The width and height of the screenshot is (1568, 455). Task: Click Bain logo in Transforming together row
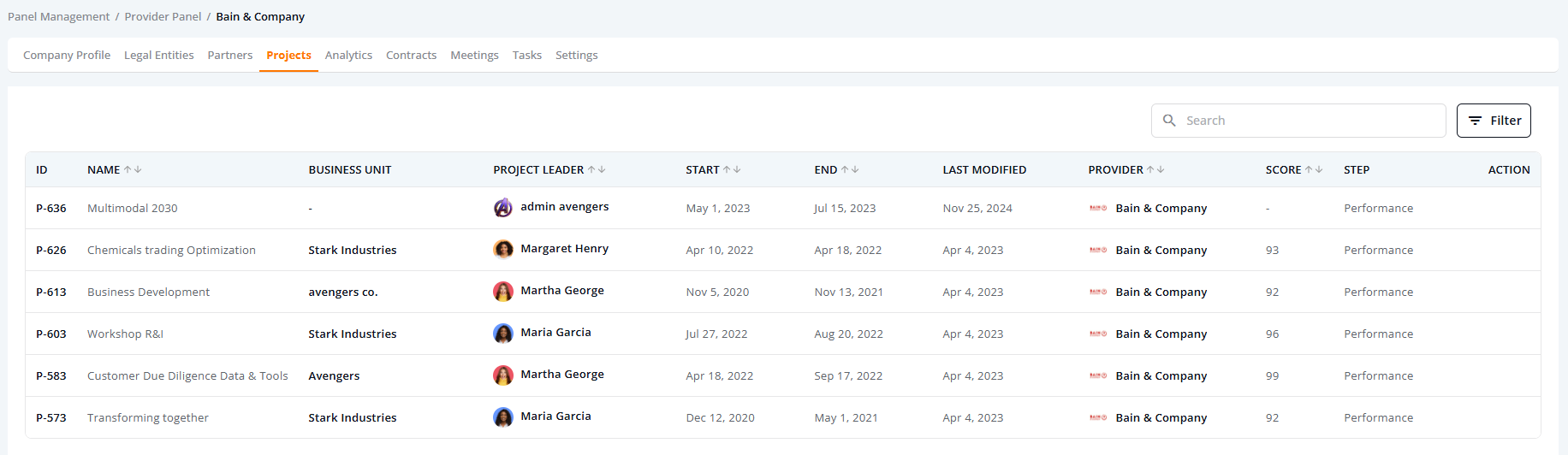1098,417
